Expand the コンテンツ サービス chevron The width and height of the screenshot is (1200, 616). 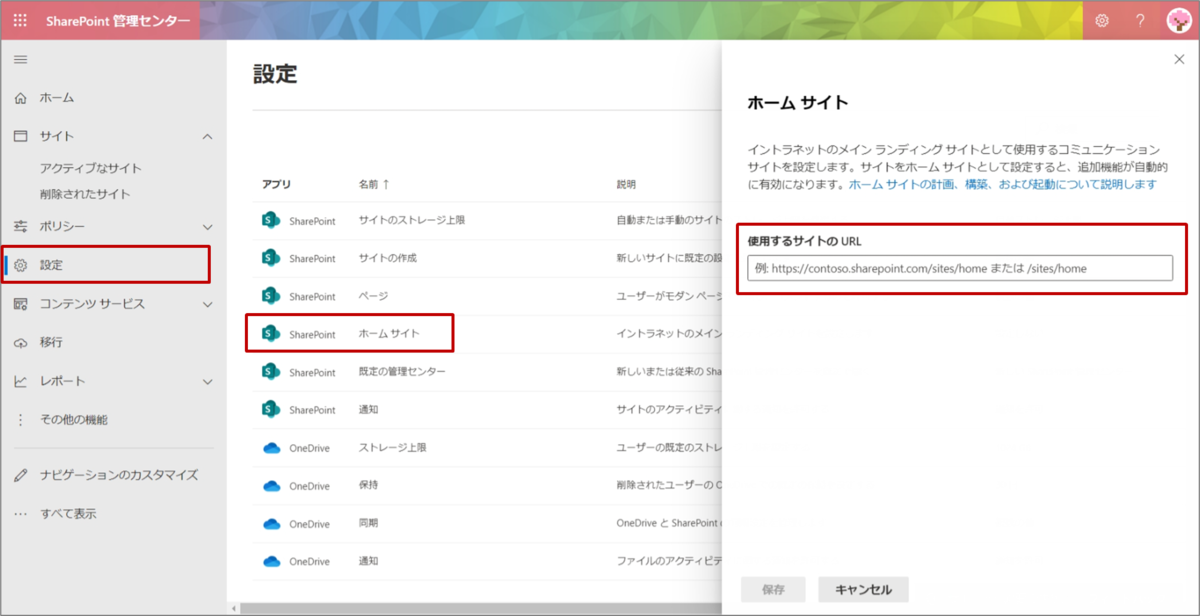(x=207, y=304)
